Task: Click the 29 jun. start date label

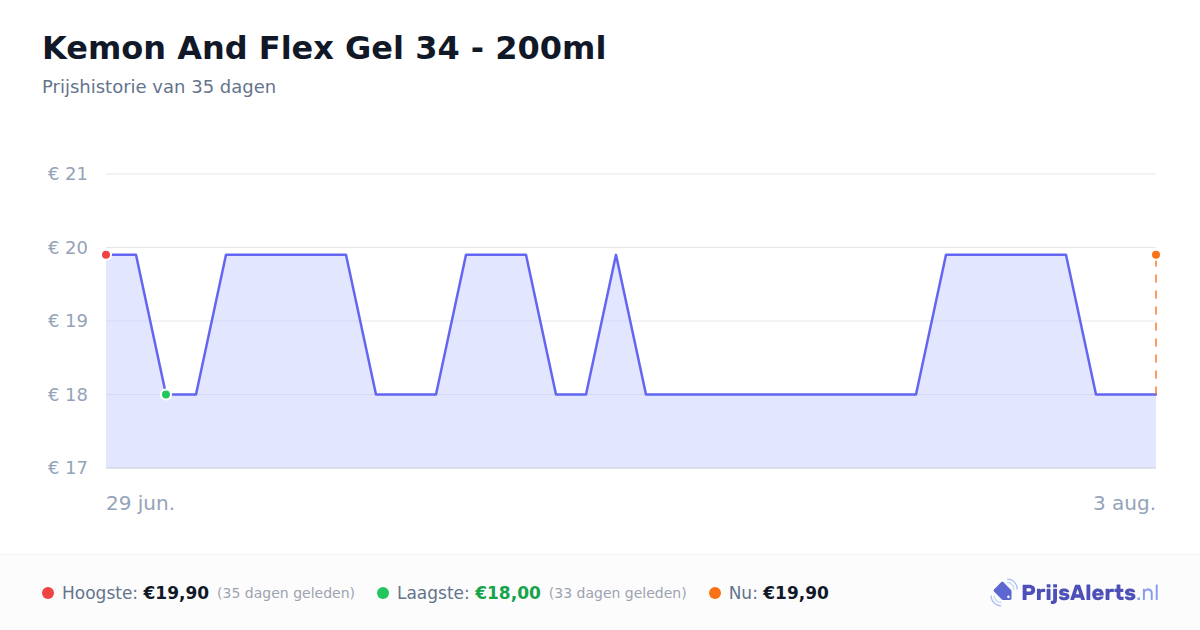Action: (141, 503)
